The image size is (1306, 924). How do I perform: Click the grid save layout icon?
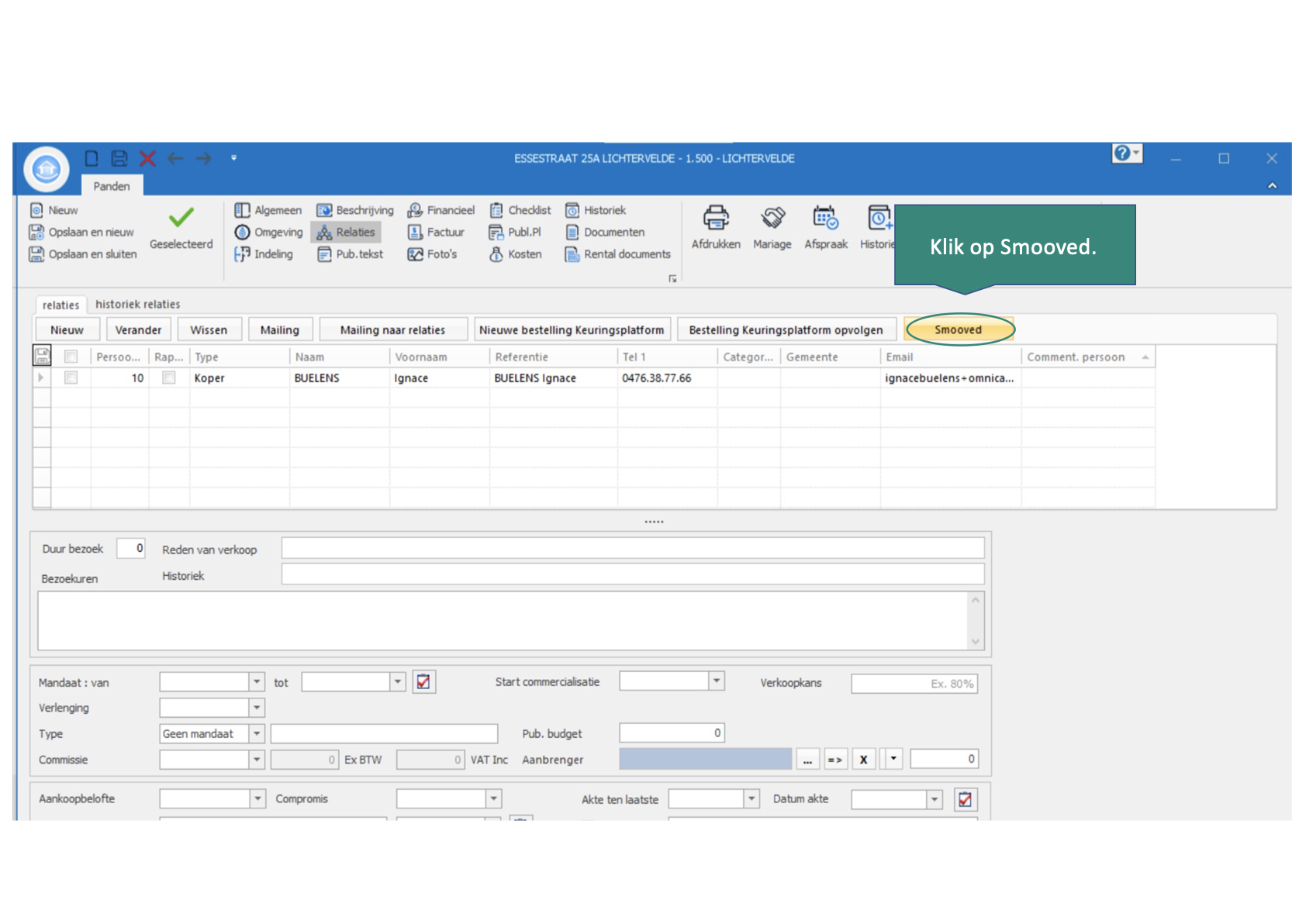(42, 356)
